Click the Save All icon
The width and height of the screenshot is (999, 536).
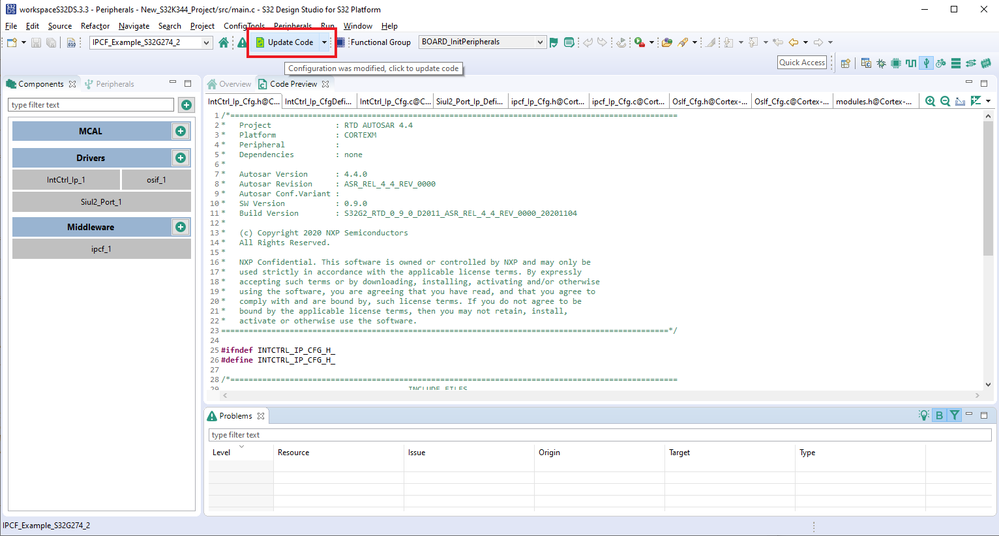click(x=51, y=43)
